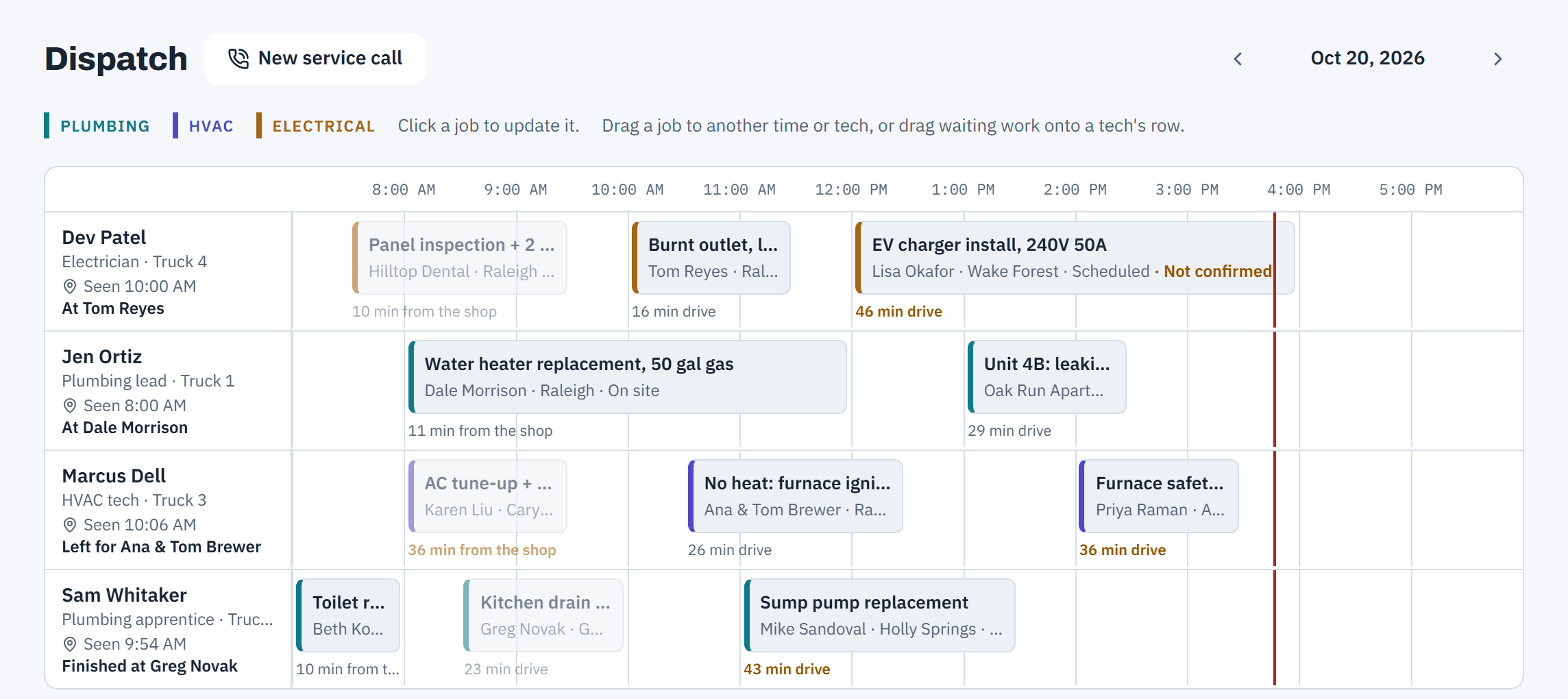The height and width of the screenshot is (699, 1568).
Task: Click the phone icon in New service call
Action: click(x=238, y=59)
